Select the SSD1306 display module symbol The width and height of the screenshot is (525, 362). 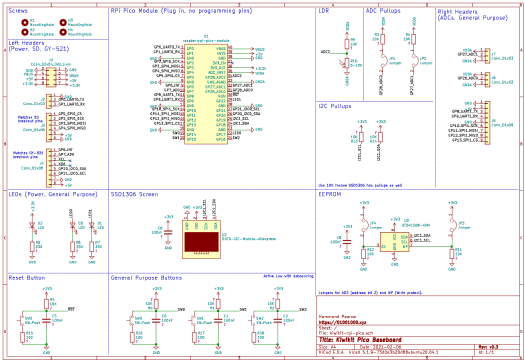(202, 239)
